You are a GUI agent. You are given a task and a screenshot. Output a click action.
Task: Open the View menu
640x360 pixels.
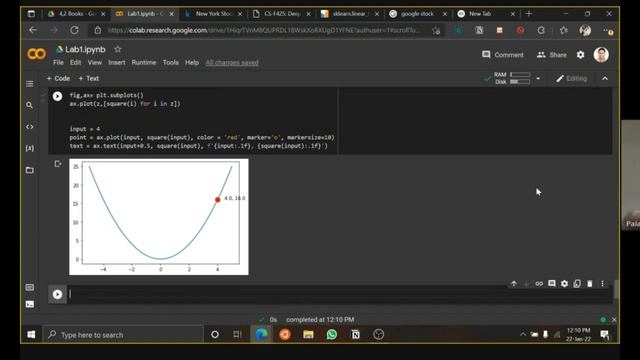(x=95, y=62)
